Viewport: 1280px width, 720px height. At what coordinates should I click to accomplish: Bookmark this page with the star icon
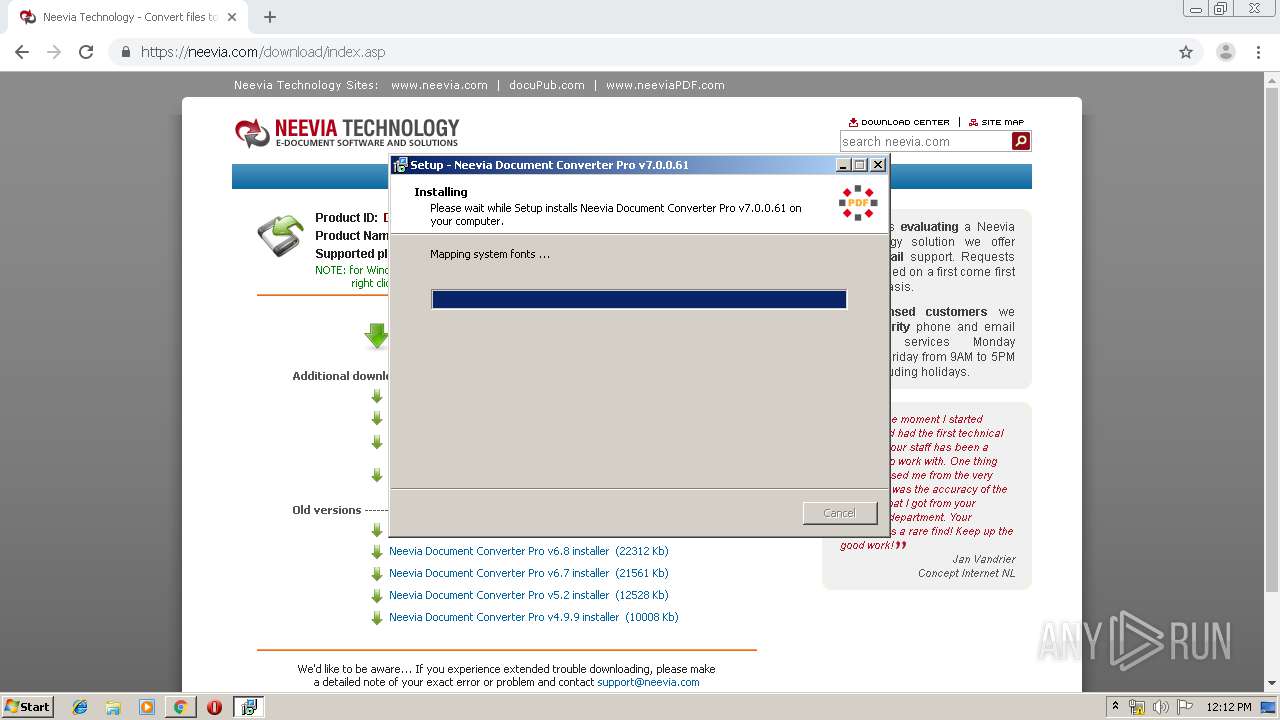click(1186, 52)
